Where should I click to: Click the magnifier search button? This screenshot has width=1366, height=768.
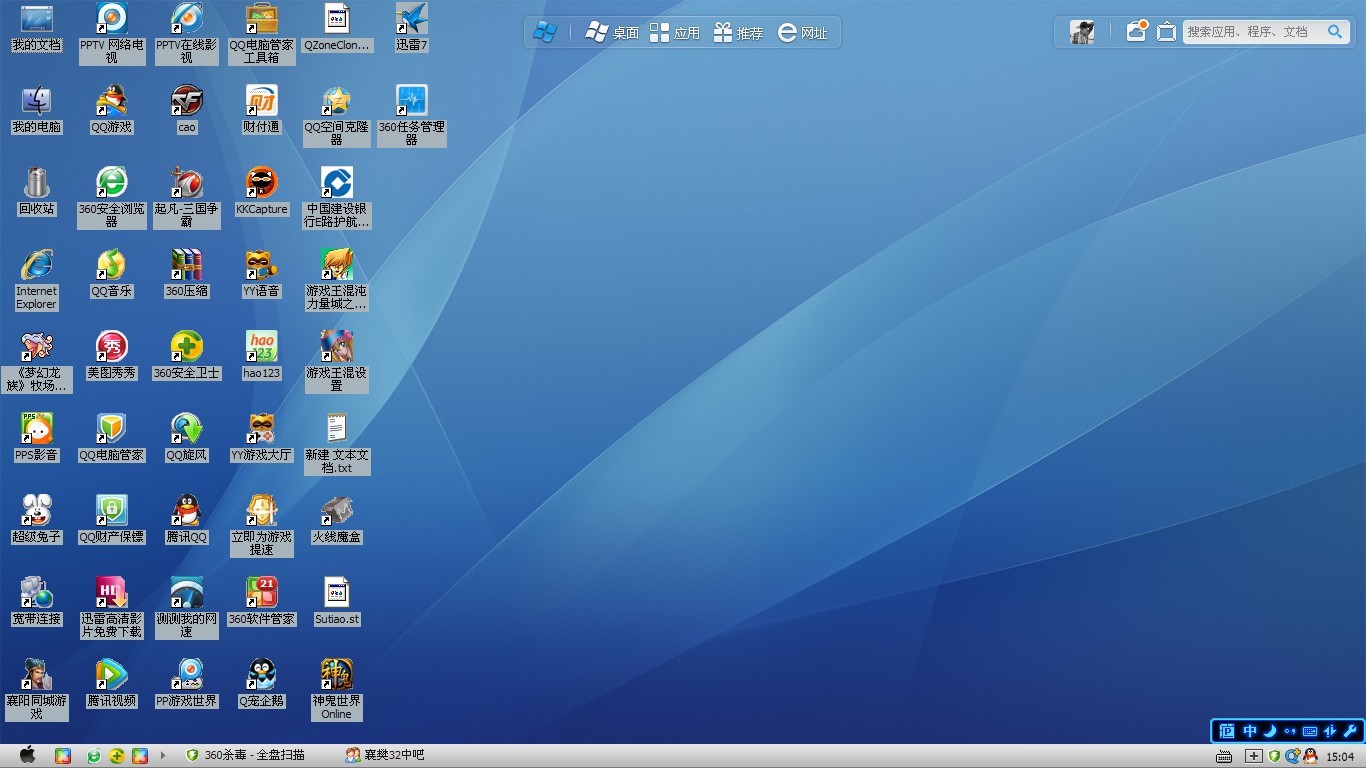pyautogui.click(x=1335, y=32)
